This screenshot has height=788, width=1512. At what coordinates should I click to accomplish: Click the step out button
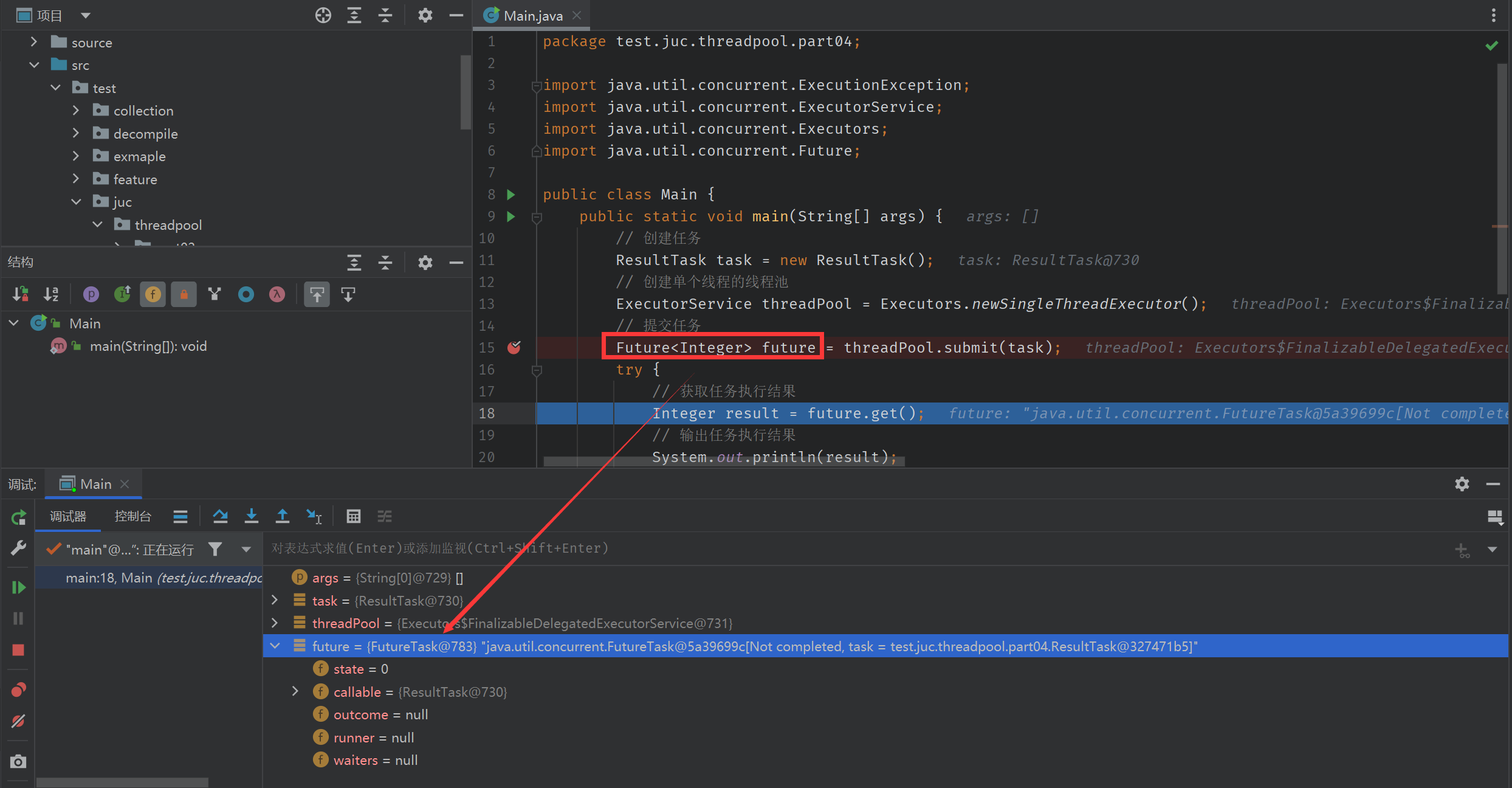(x=282, y=516)
